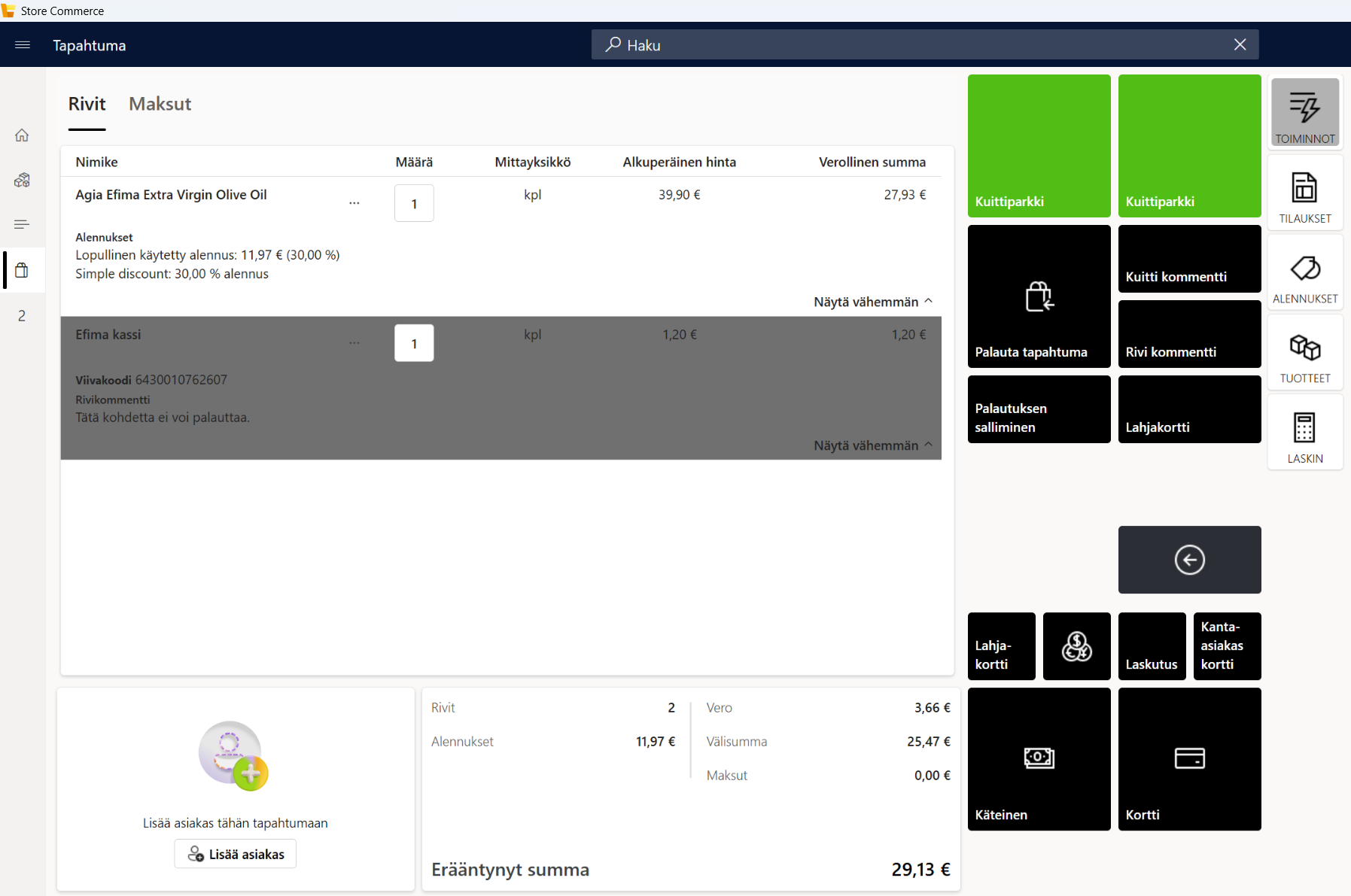This screenshot has height=896, width=1351.
Task: Select the Agia Efima Extra Virgin Olive Oil line
Action: 501,246
